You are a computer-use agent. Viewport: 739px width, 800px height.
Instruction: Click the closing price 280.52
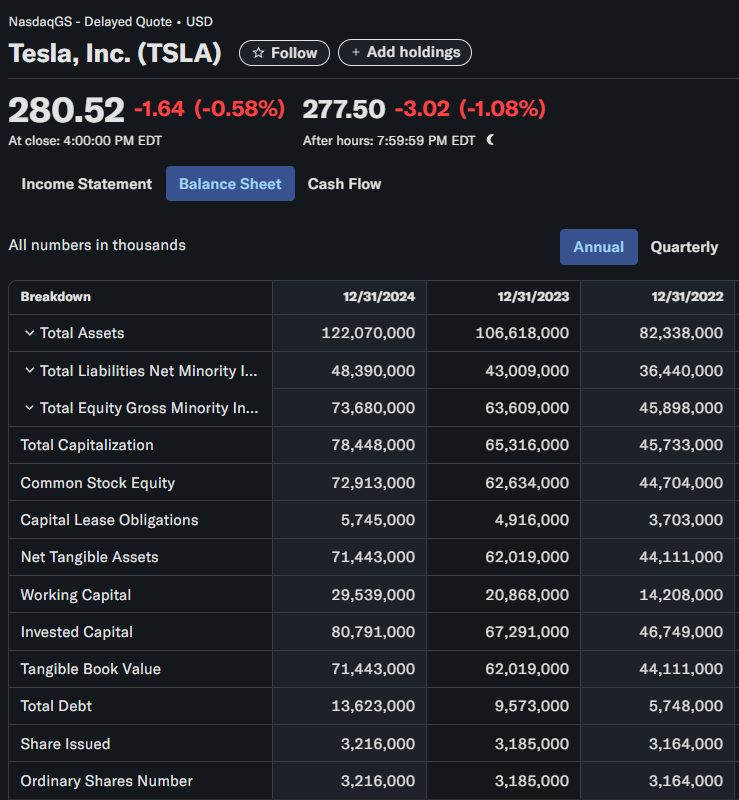[x=66, y=109]
